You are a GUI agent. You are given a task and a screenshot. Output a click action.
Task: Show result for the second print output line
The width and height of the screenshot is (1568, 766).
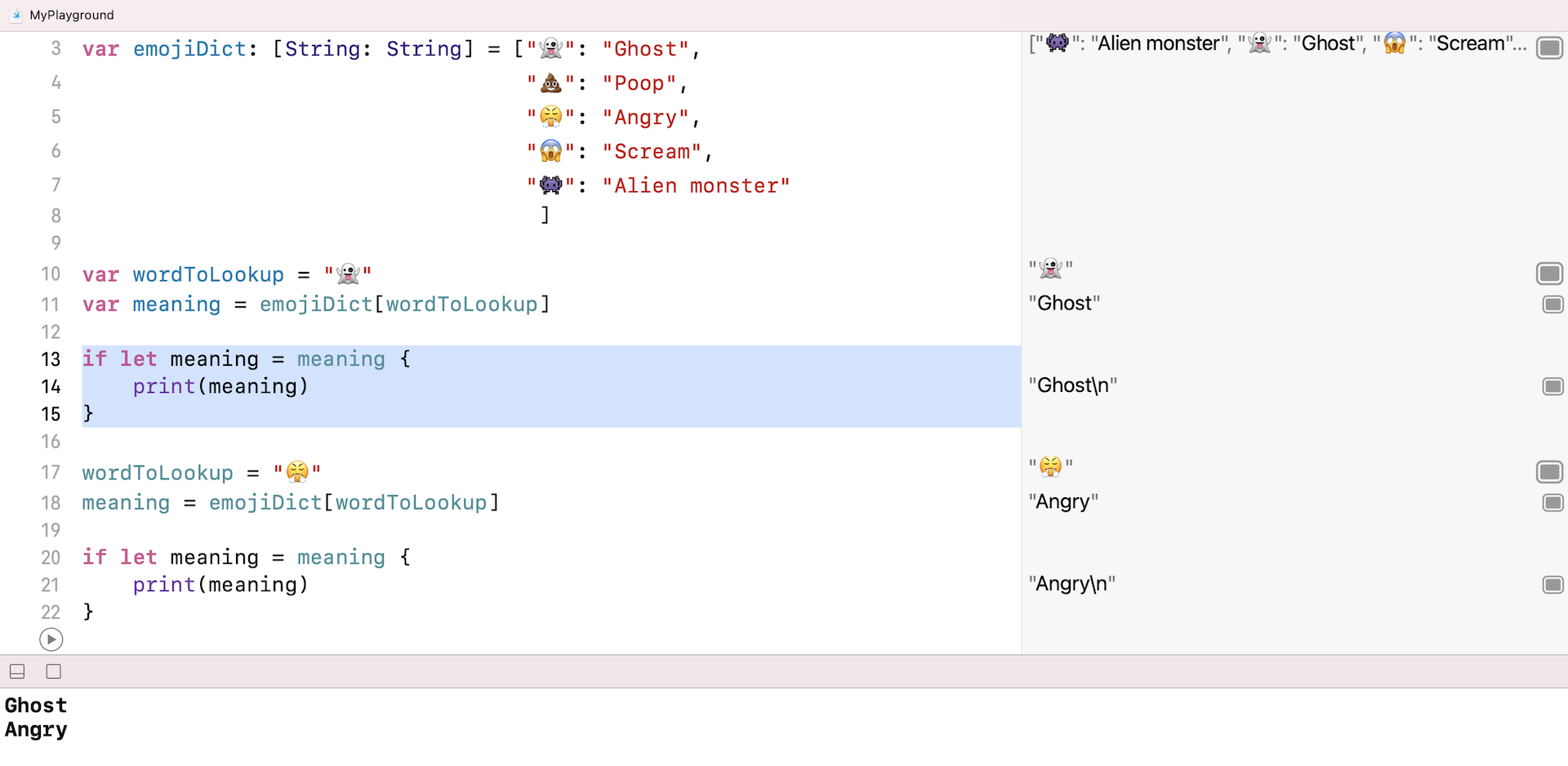click(1550, 585)
